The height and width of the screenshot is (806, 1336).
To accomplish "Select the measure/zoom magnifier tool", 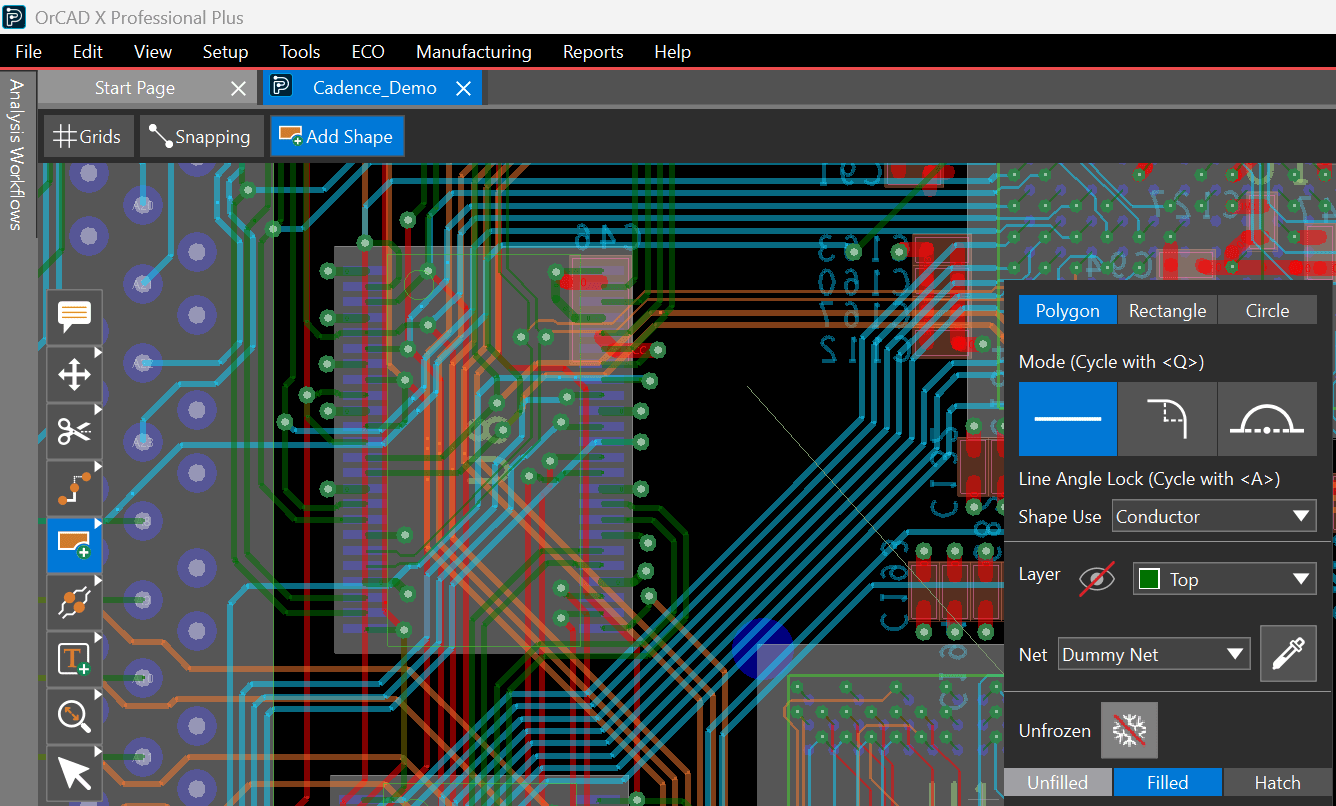I will pos(75,716).
